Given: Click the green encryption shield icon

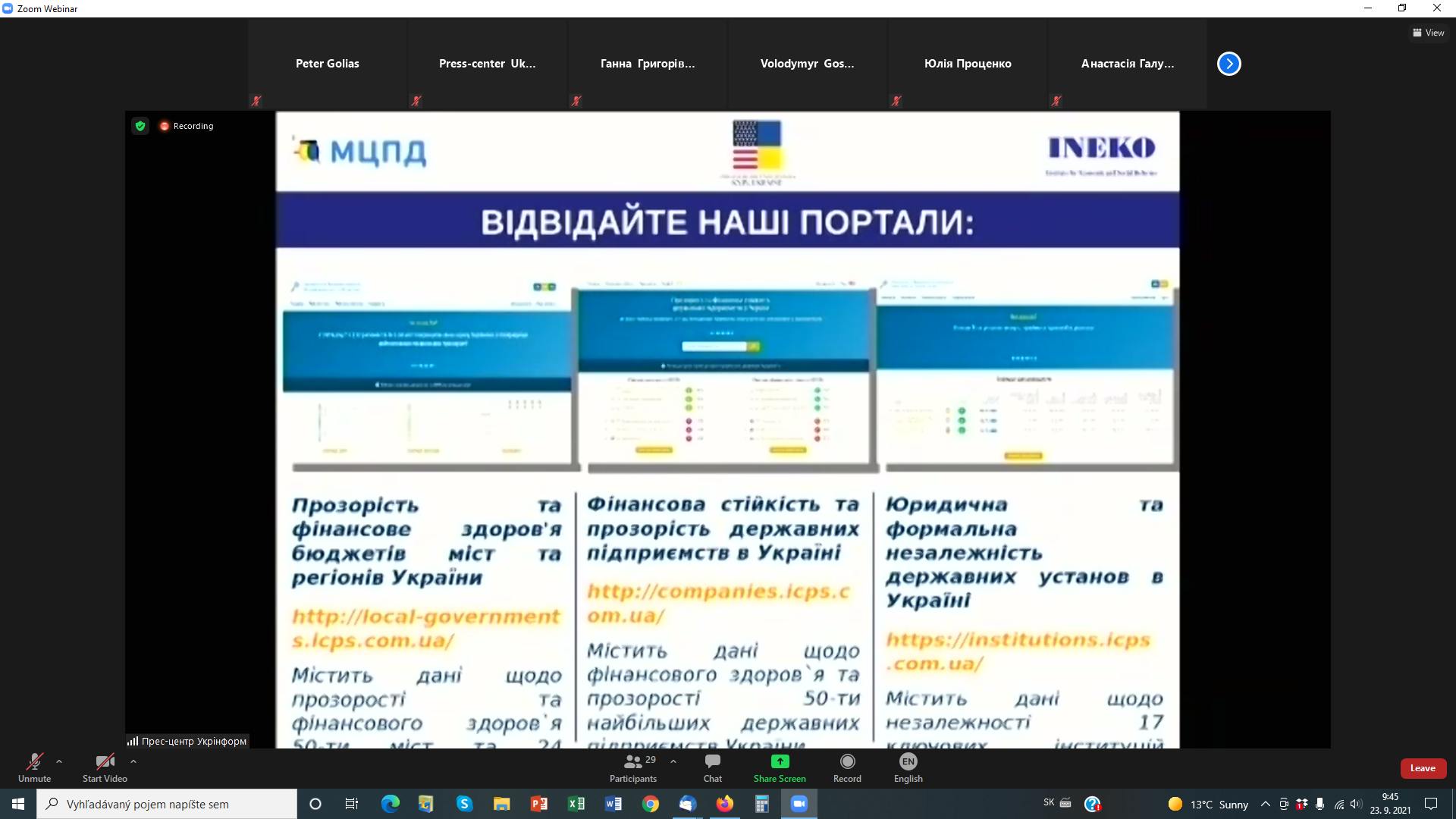Looking at the screenshot, I should [140, 126].
